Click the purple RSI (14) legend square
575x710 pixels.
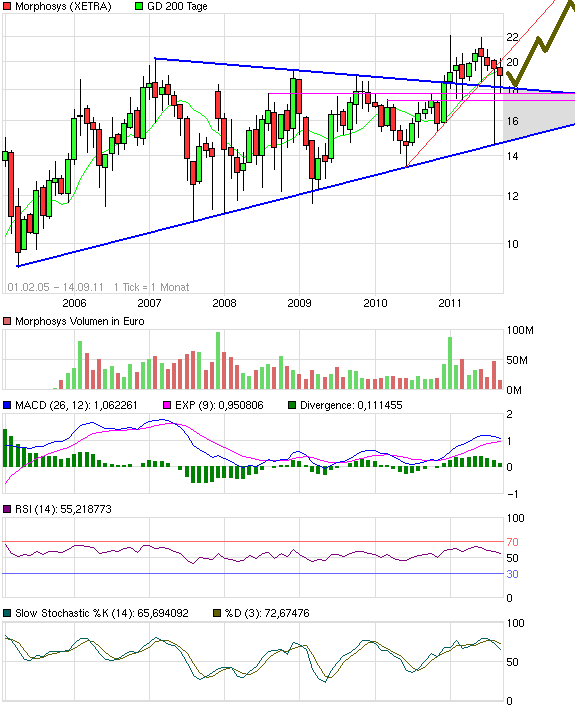7,509
